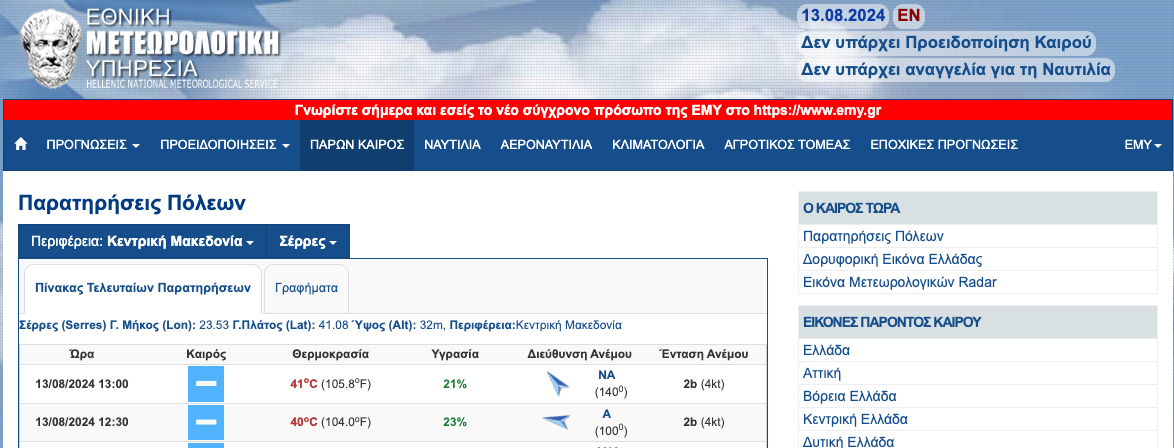Viewport: 1174px width, 448px height.
Task: Open Εικόνα Μετεωρολογικών Radar link
Action: point(899,282)
